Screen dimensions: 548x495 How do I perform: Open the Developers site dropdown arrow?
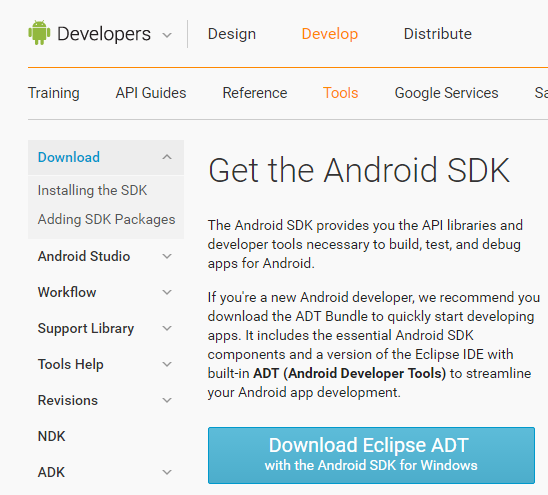pyautogui.click(x=167, y=35)
